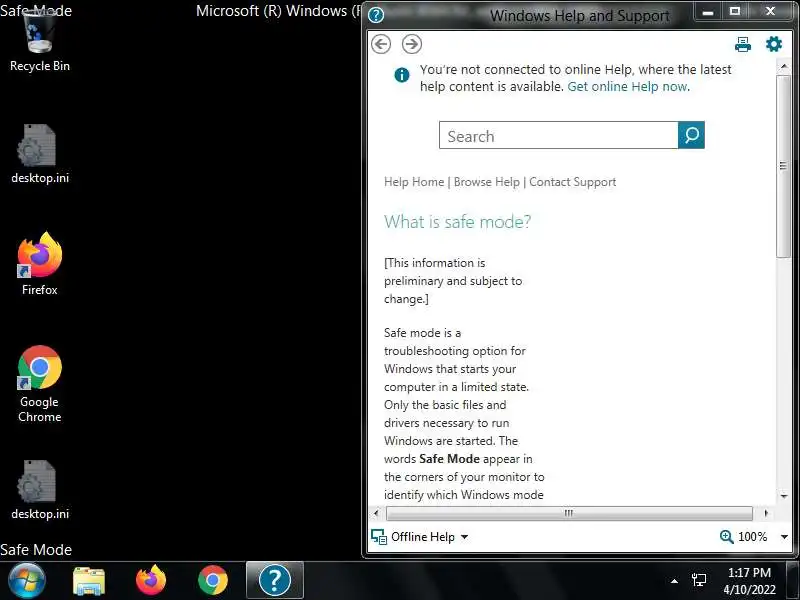
Task: Click the 100% zoom magnifier icon
Action: 727,537
